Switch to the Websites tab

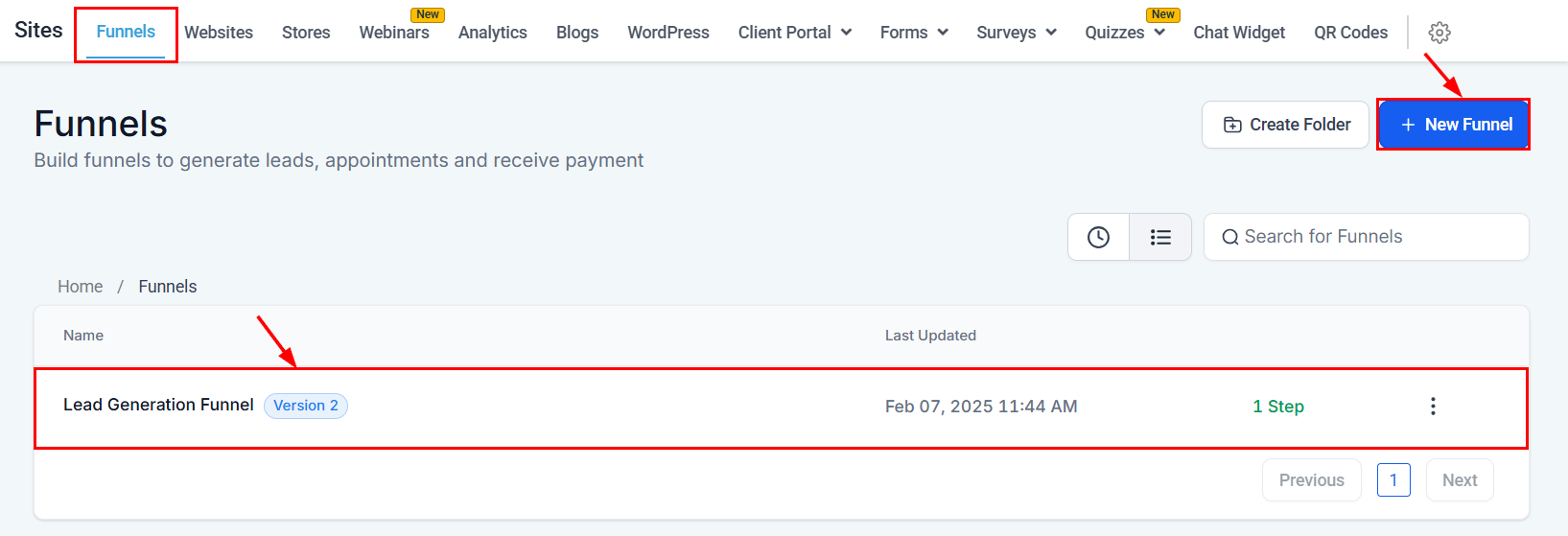point(219,33)
